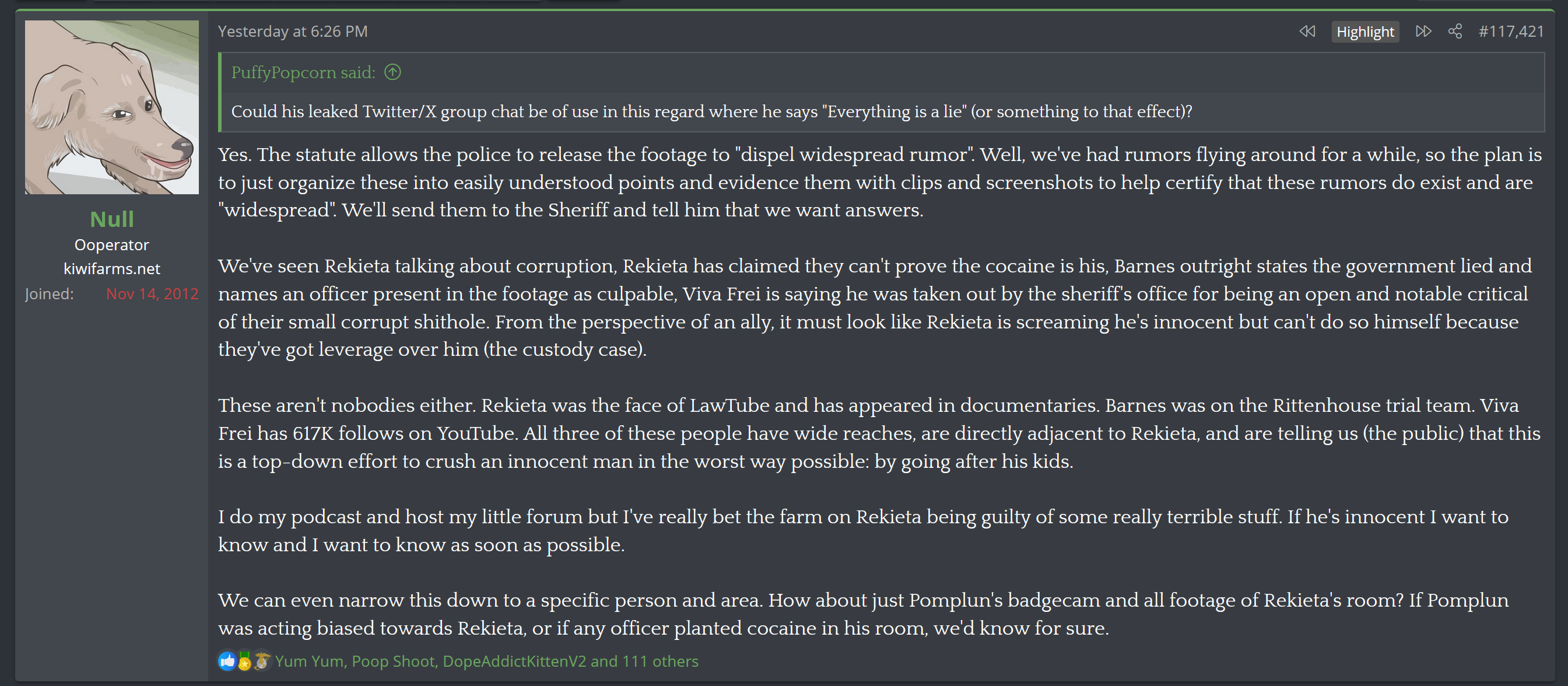
Task: Open Null's user profile name link
Action: (111, 219)
